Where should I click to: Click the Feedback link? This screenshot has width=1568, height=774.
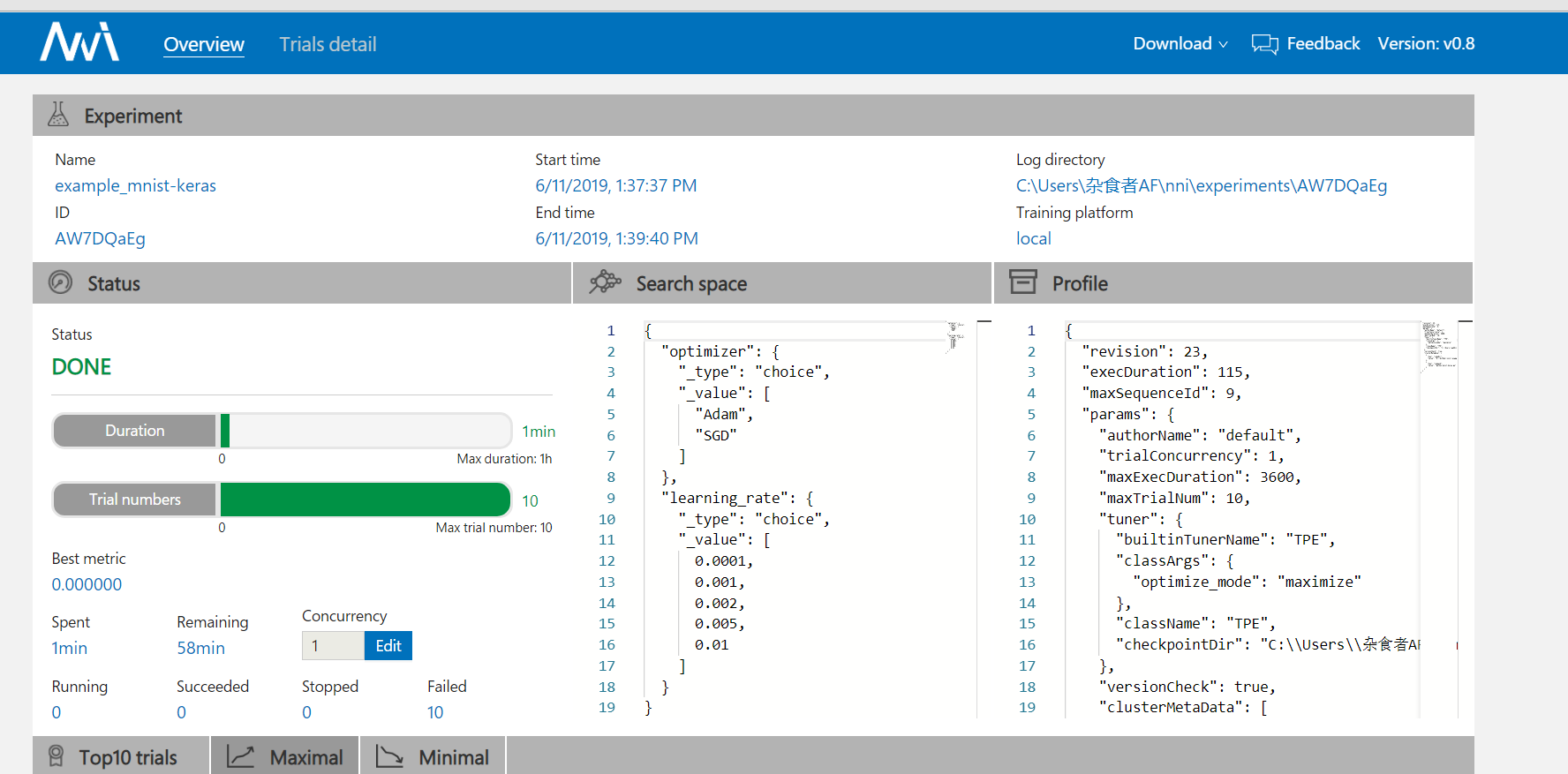pos(1323,43)
